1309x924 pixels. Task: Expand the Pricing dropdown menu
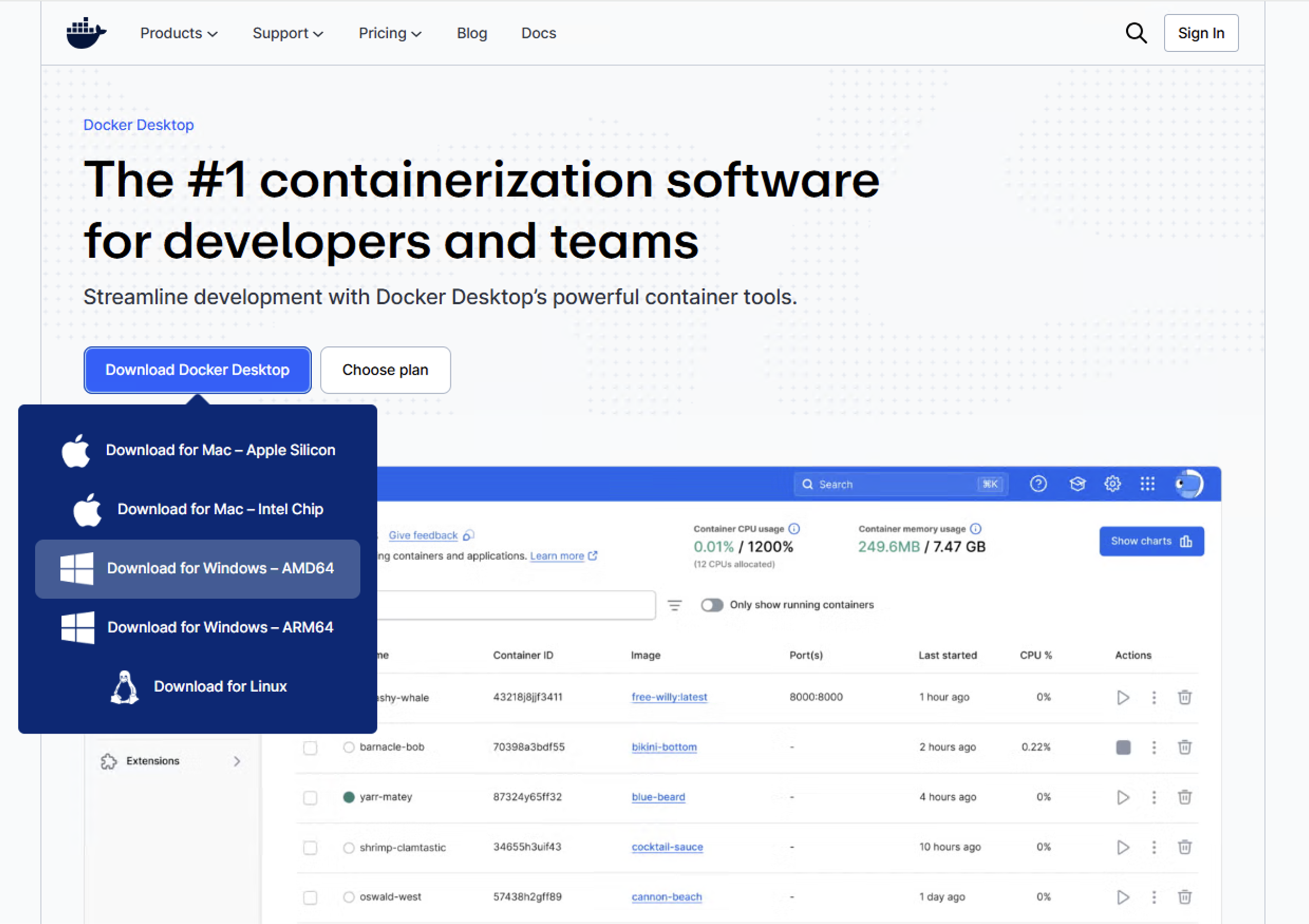[390, 33]
